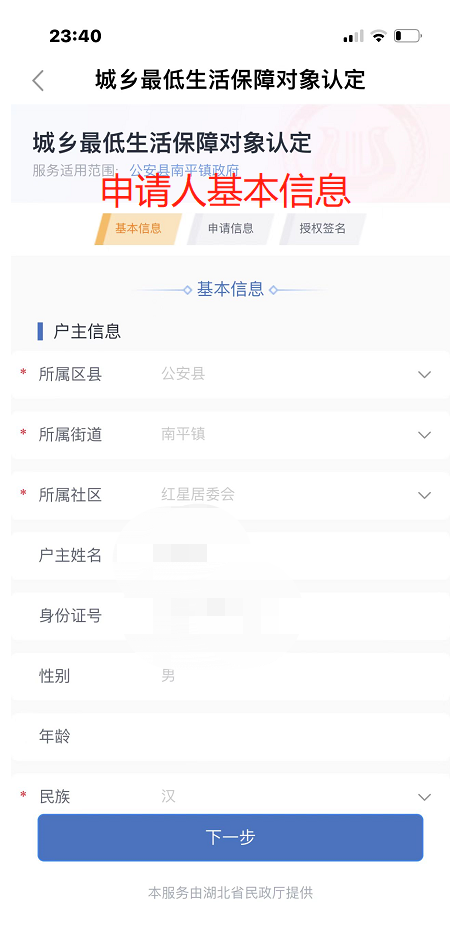Select the 年龄 field
Viewport: 473px width, 935px height.
point(230,736)
